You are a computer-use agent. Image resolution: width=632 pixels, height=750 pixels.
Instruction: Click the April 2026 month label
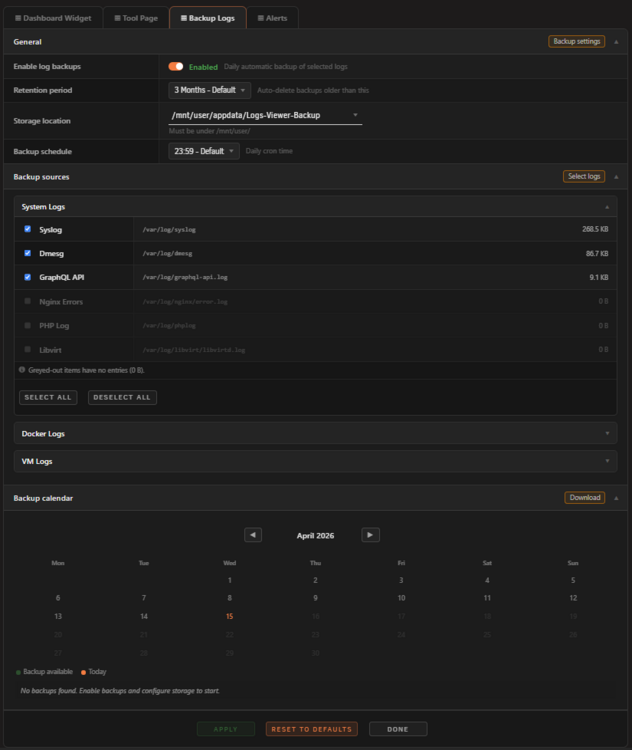tap(315, 536)
